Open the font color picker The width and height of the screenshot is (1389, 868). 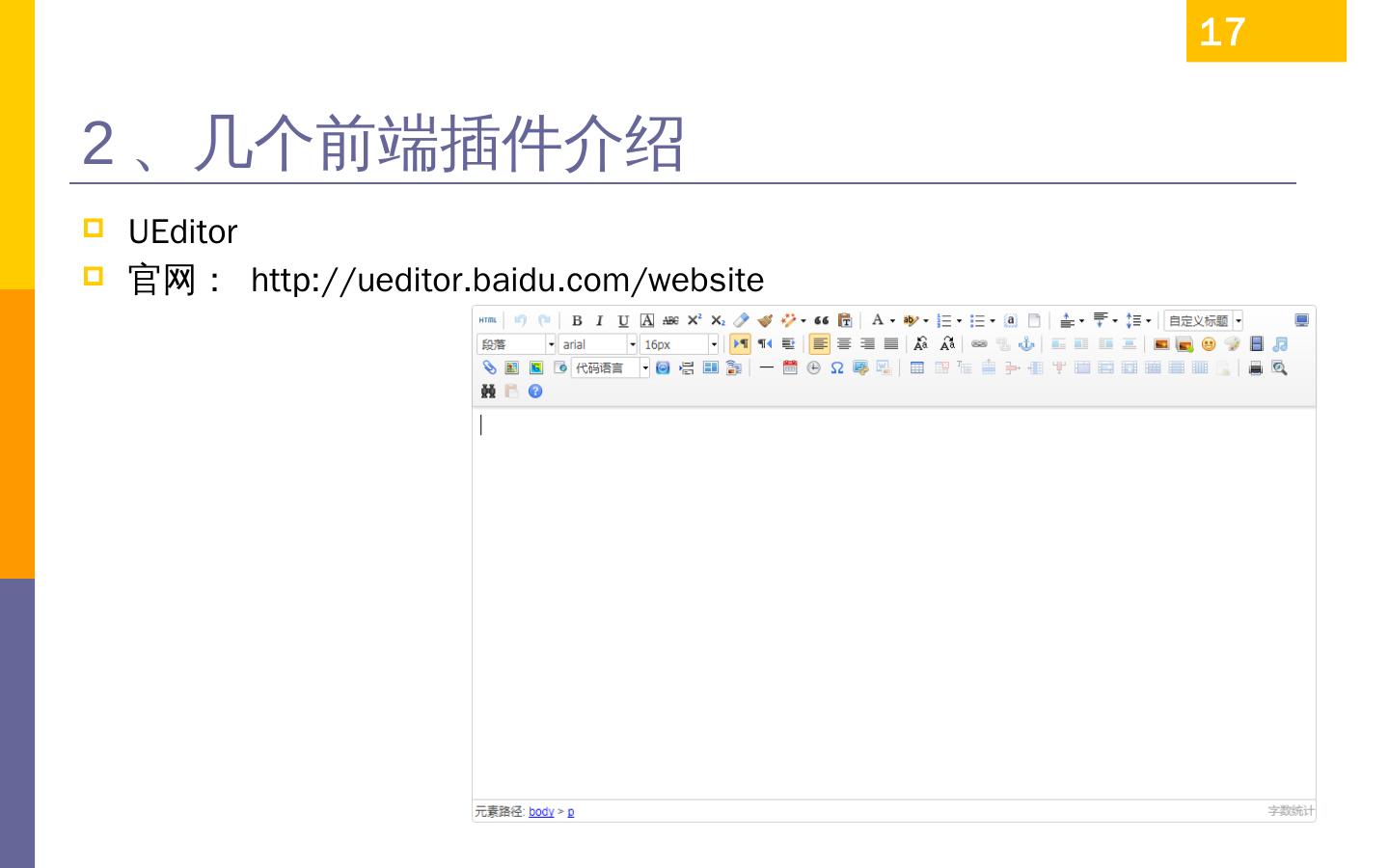(878, 320)
